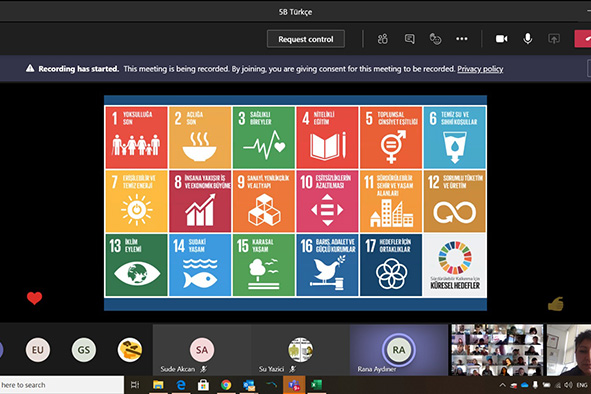Image resolution: width=591 pixels, height=394 pixels.
Task: Click goal 8 economic growth tile
Action: [x=200, y=201]
